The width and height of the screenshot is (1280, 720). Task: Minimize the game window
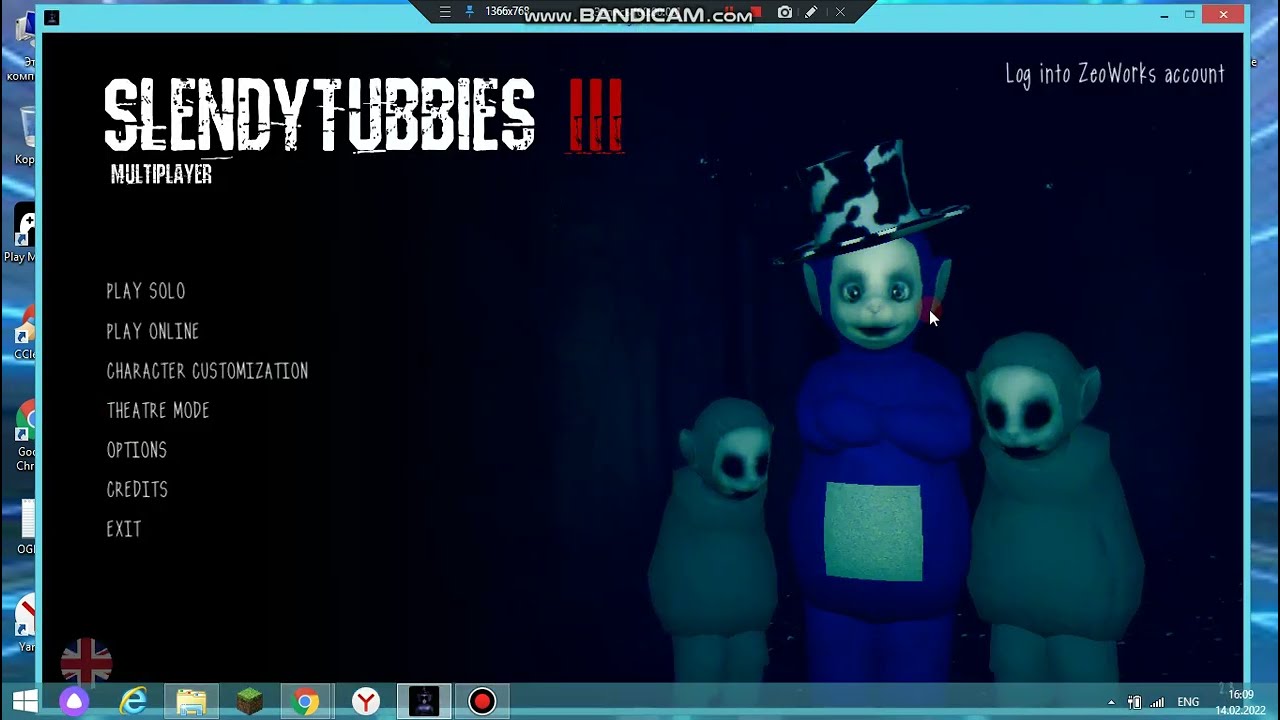[1164, 15]
